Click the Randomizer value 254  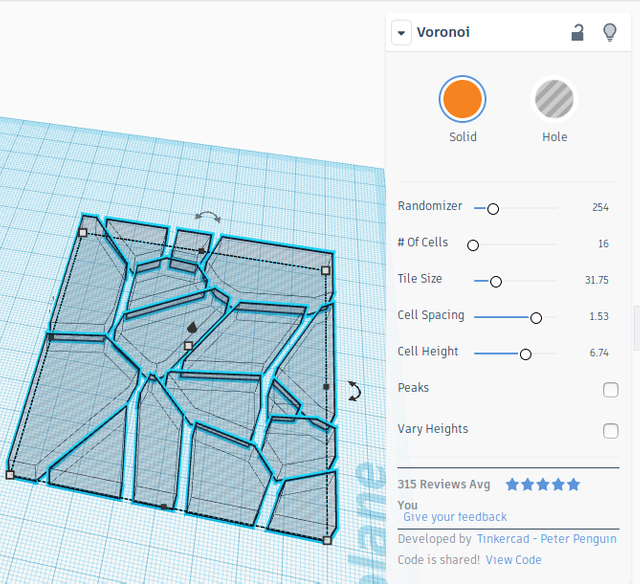[x=600, y=207]
